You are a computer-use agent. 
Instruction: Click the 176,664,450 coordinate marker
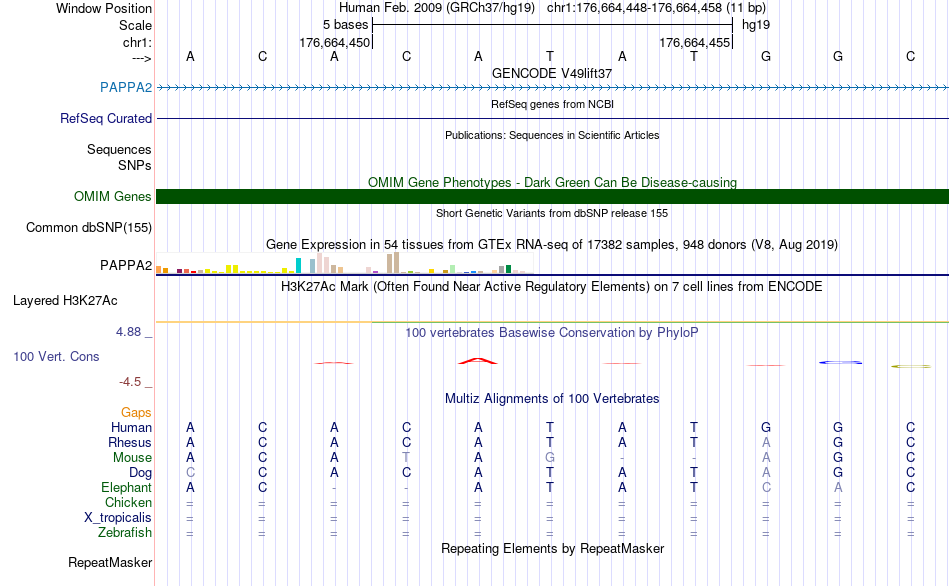[334, 42]
